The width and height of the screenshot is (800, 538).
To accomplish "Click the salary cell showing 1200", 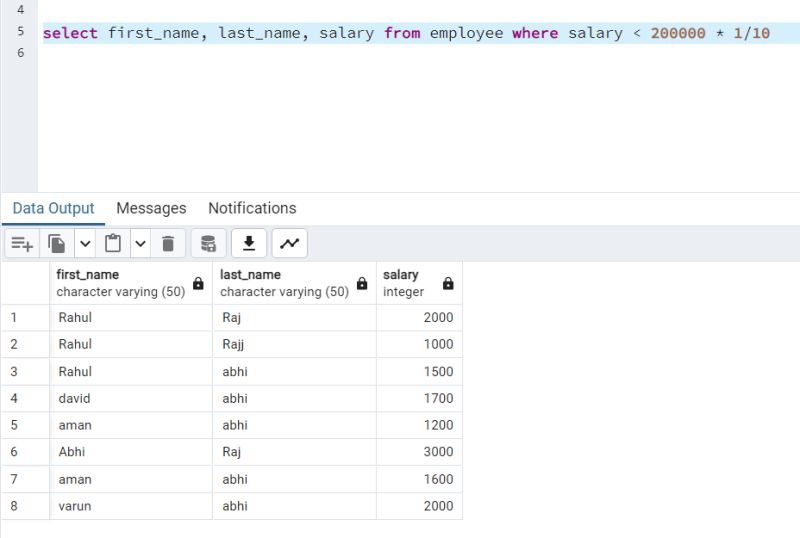I will coord(419,425).
